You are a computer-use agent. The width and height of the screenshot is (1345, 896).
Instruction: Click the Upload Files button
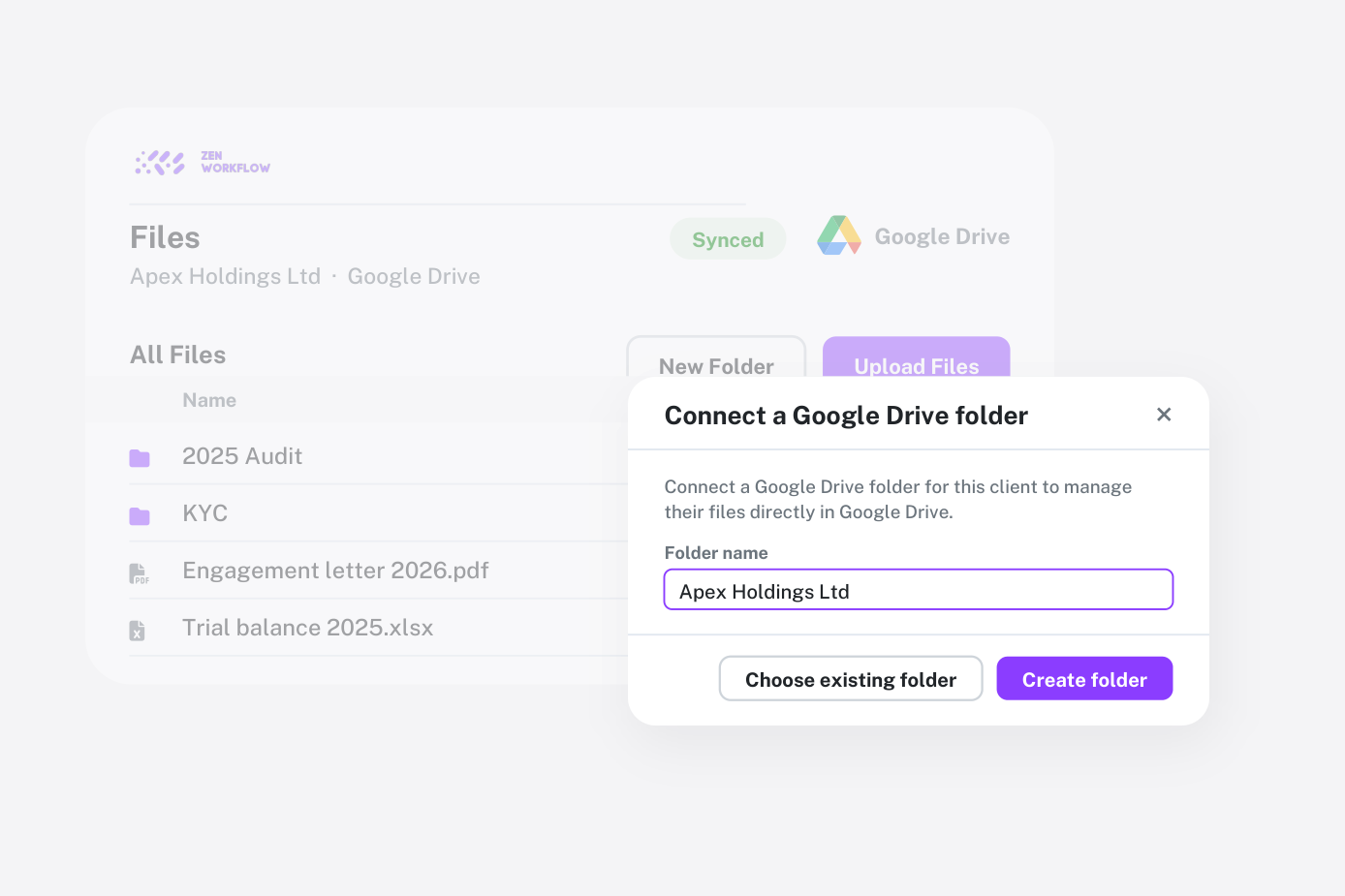click(x=917, y=356)
